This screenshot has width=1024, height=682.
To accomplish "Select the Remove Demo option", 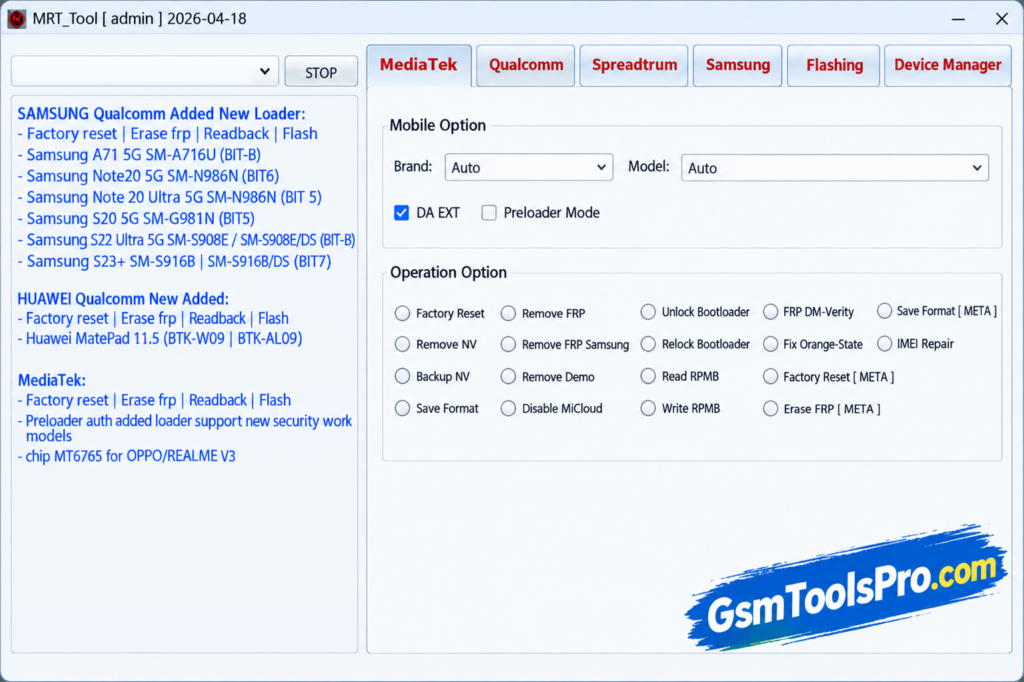I will pyautogui.click(x=508, y=376).
